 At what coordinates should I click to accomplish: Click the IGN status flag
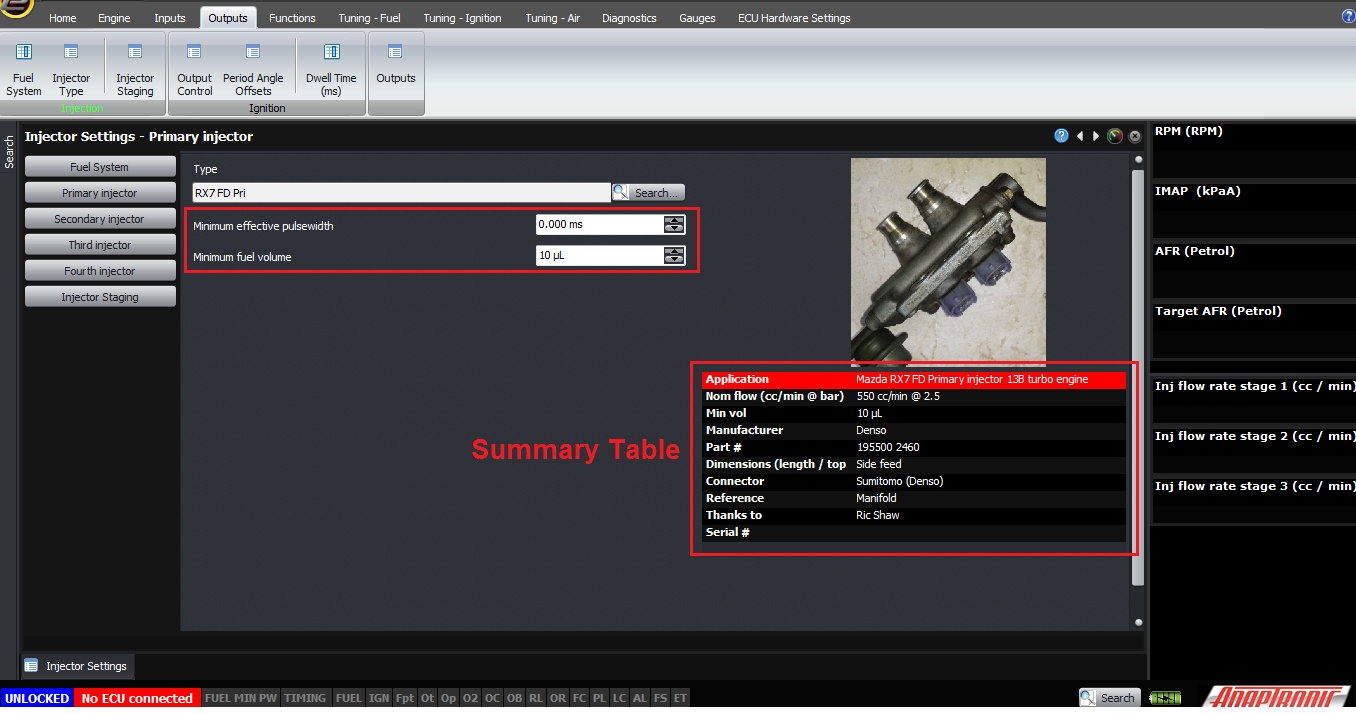click(x=379, y=698)
